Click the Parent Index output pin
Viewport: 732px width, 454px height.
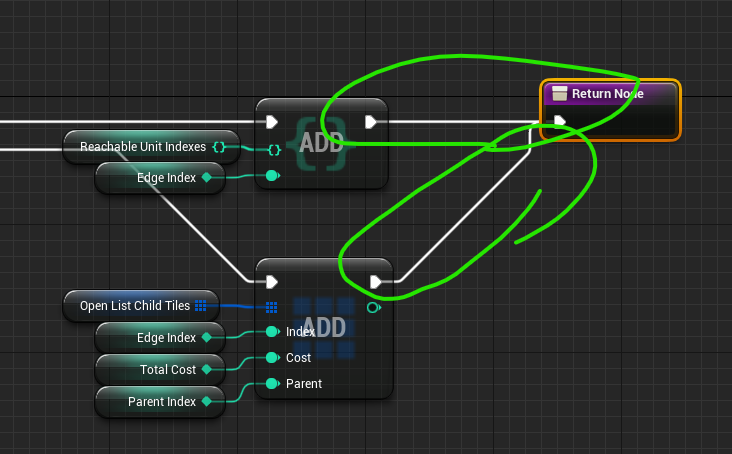click(x=206, y=402)
